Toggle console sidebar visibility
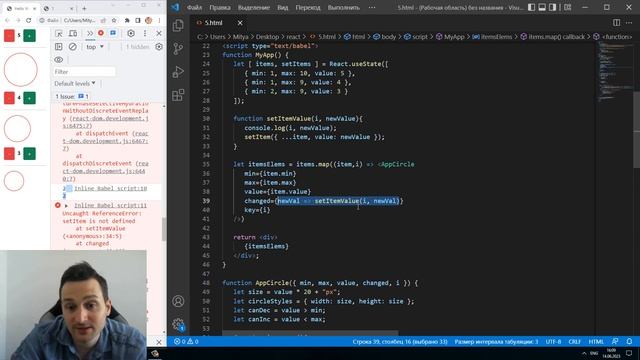Image resolution: width=640 pixels, height=360 pixels. click(x=59, y=47)
